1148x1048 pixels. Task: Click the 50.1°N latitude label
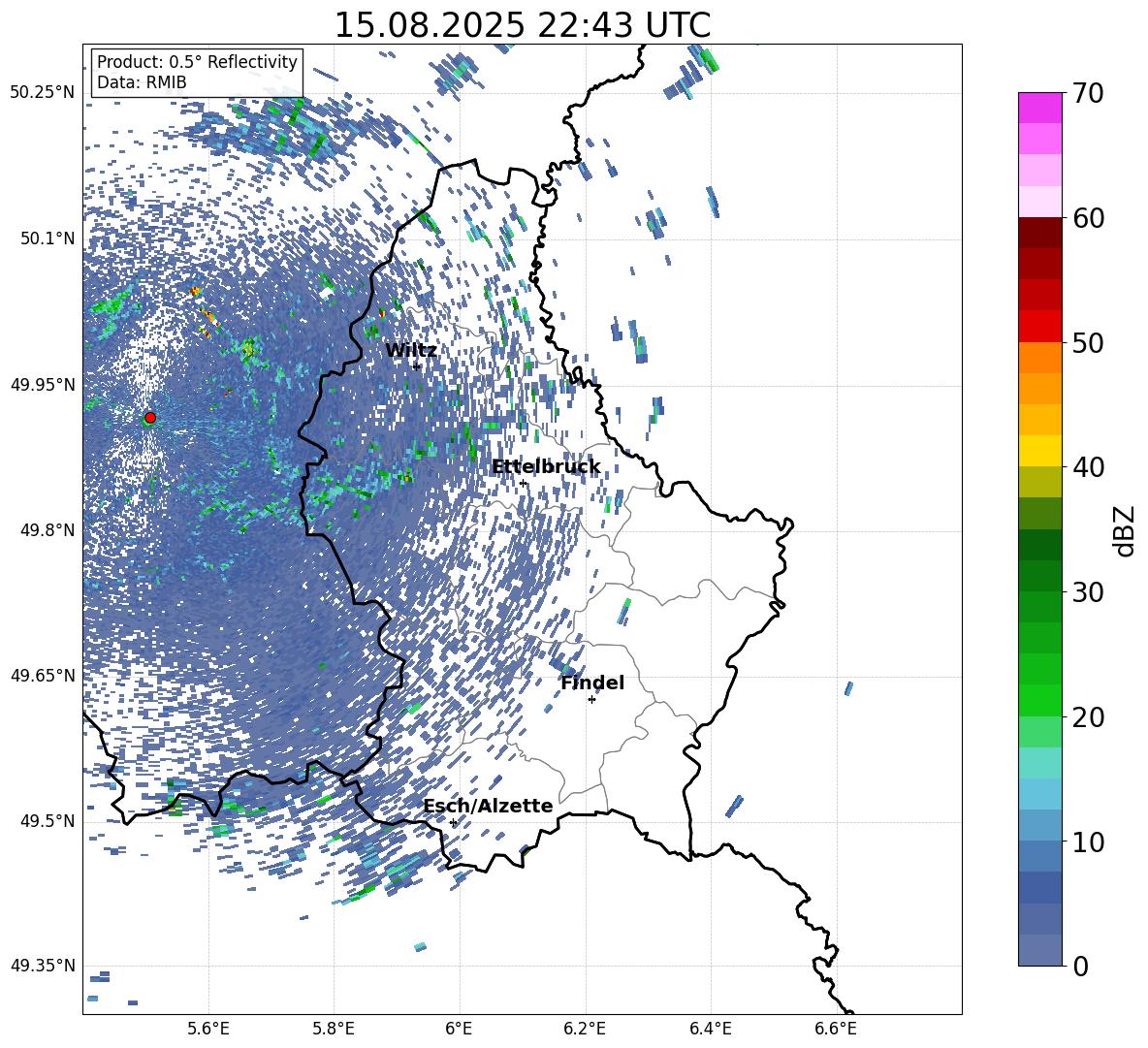pyautogui.click(x=47, y=238)
